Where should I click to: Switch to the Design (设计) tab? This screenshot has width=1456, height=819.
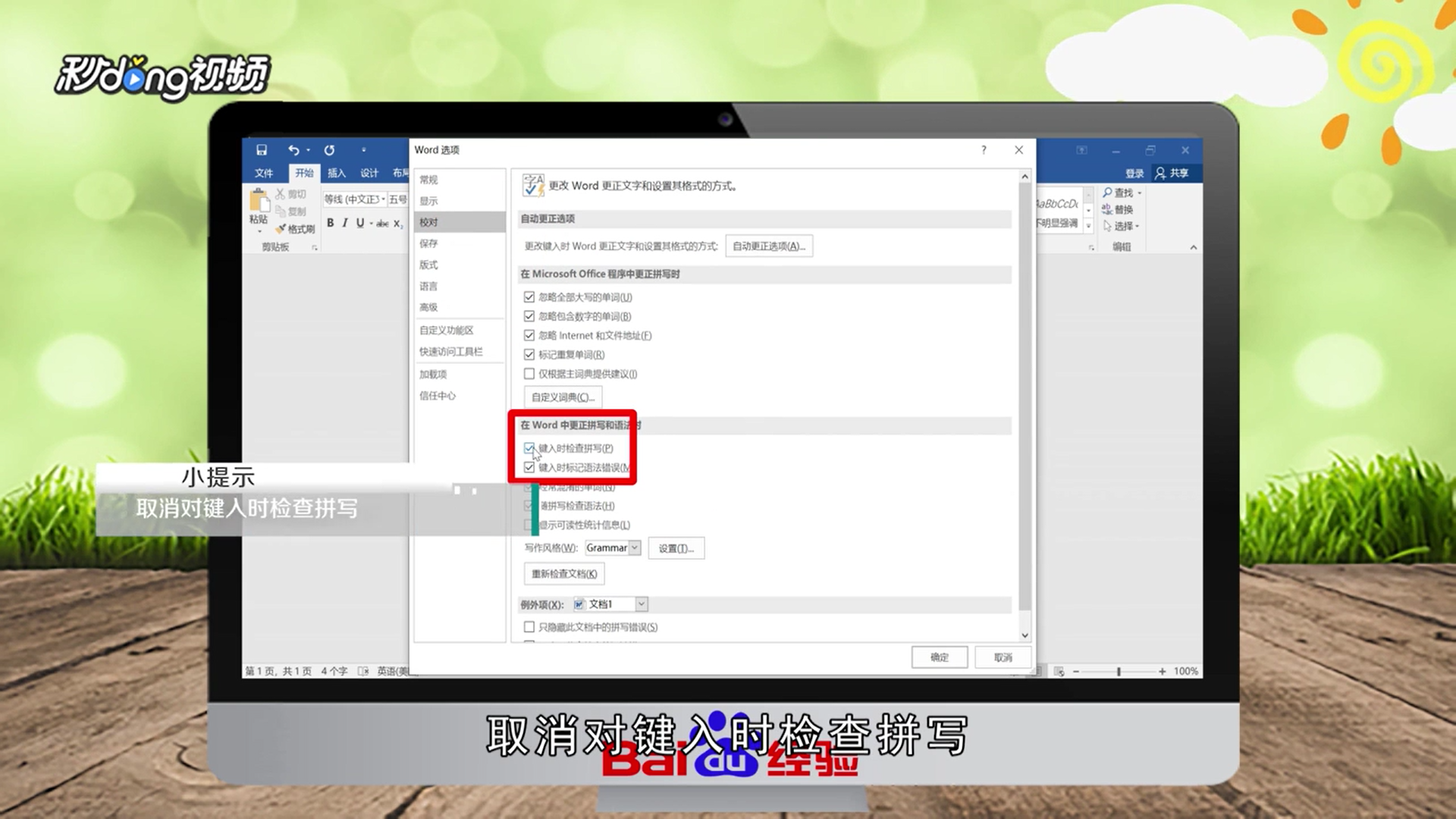click(x=369, y=173)
